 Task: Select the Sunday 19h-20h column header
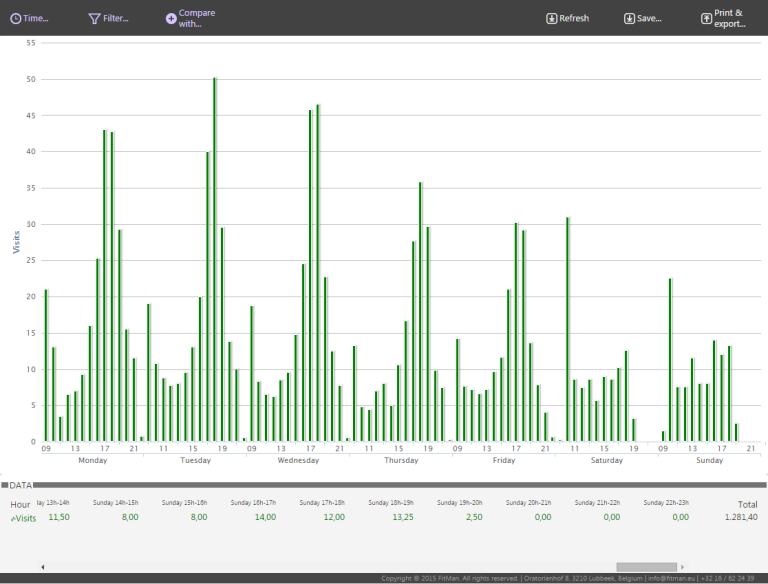coord(460,503)
